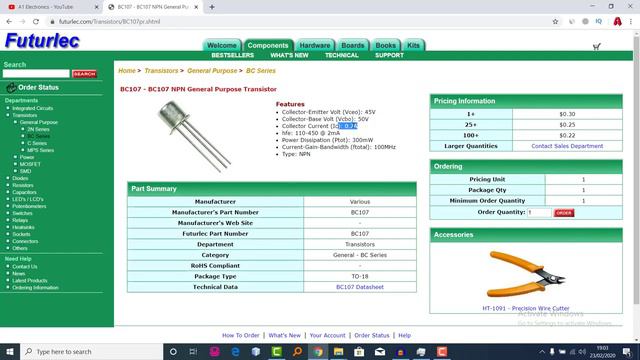The width and height of the screenshot is (640, 360).
Task: Open volume control in system tray
Action: click(582, 351)
